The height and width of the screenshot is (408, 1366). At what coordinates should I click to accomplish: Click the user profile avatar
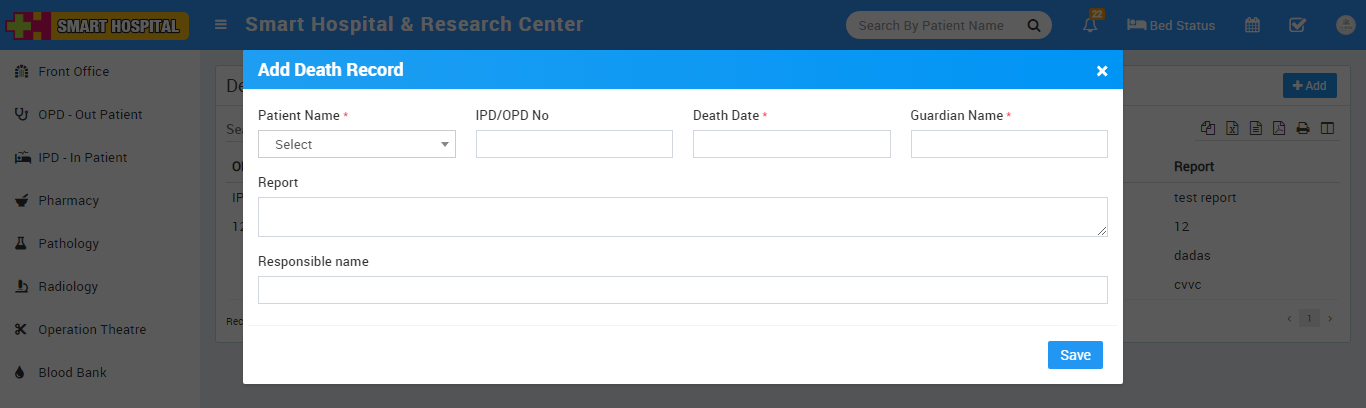pos(1345,25)
